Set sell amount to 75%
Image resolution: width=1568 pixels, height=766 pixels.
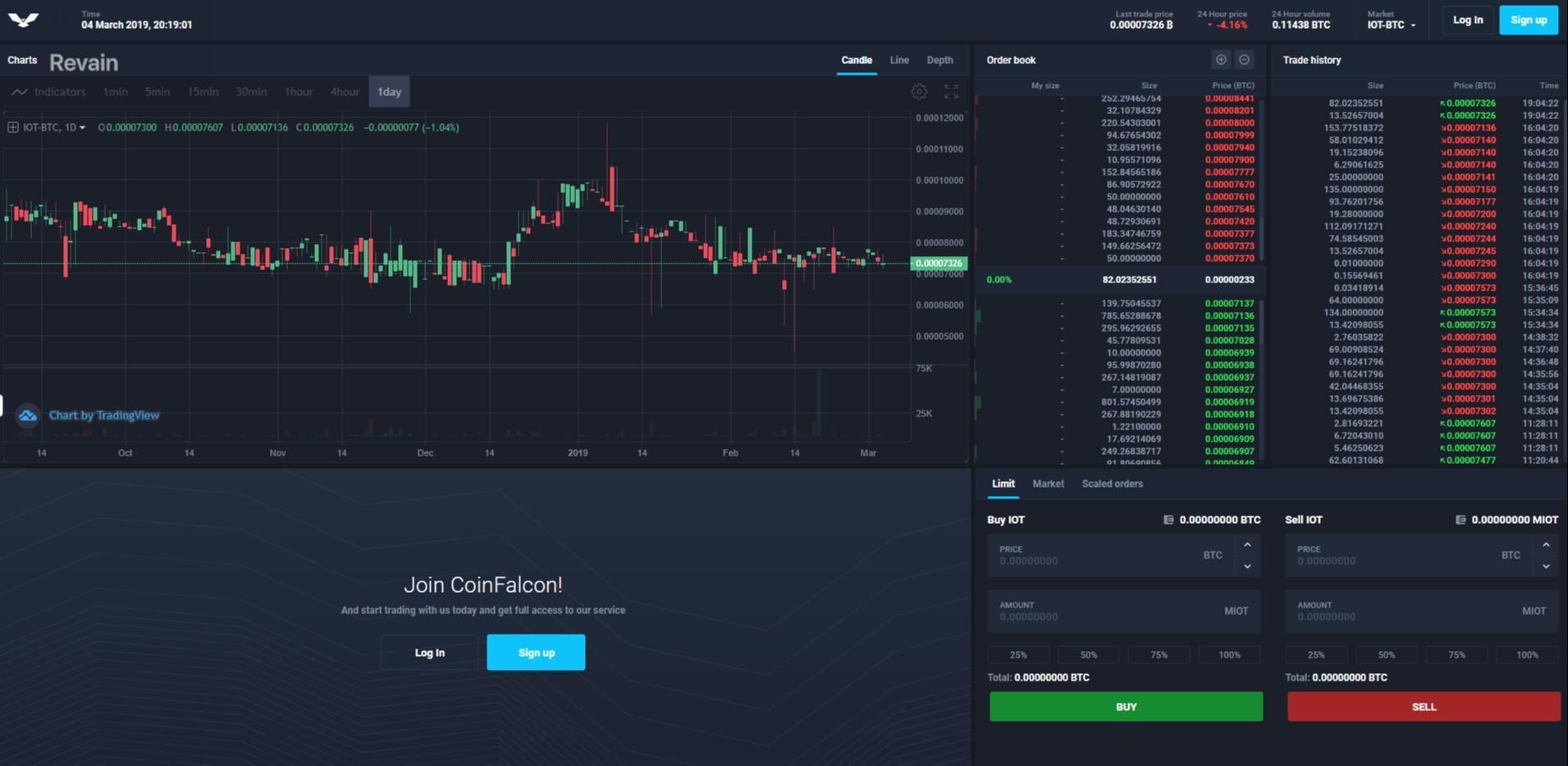pyautogui.click(x=1456, y=654)
